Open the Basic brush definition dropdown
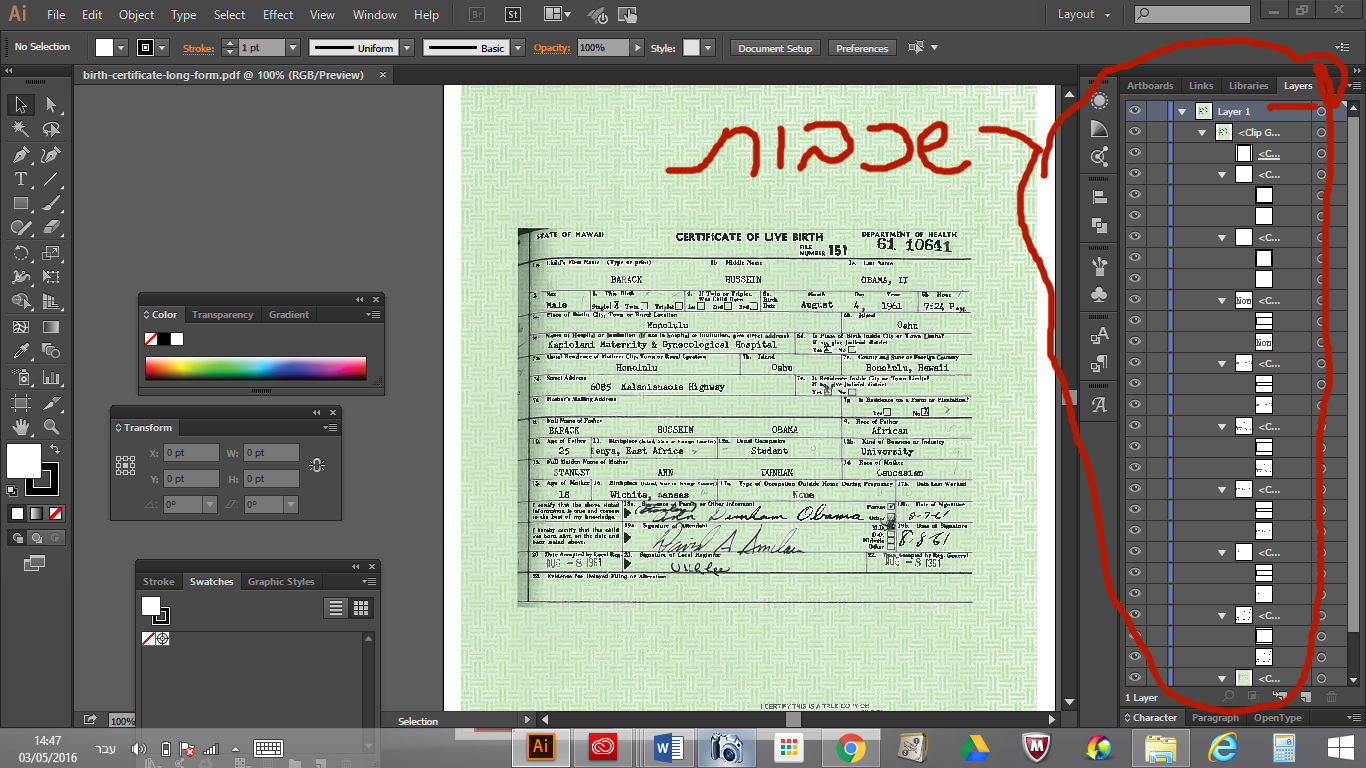This screenshot has width=1366, height=768. tap(518, 47)
